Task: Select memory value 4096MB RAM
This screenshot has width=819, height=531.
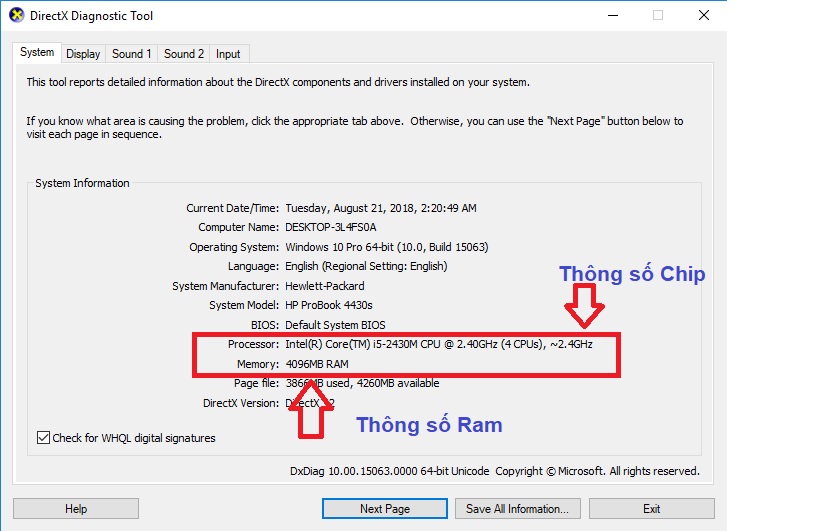Action: click(317, 364)
